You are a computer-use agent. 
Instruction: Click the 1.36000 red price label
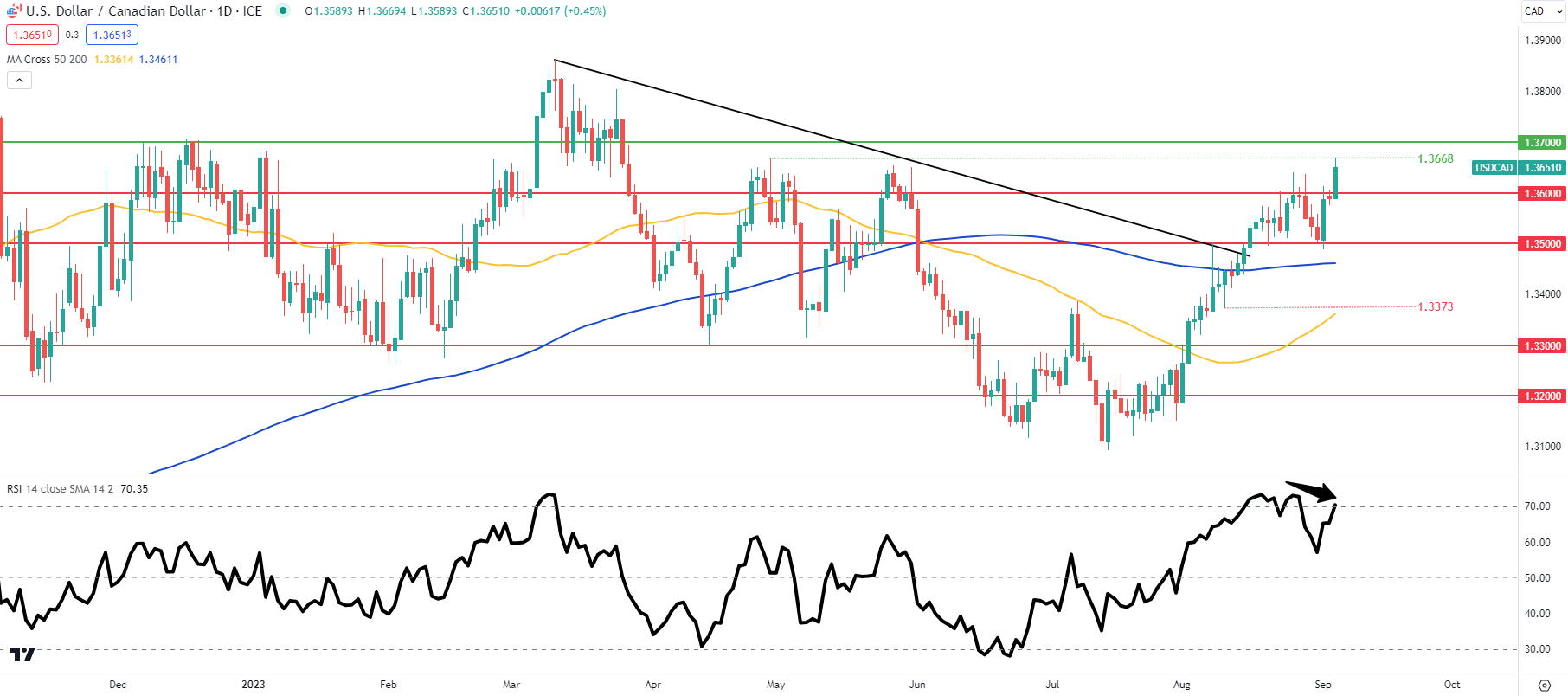tap(1542, 193)
